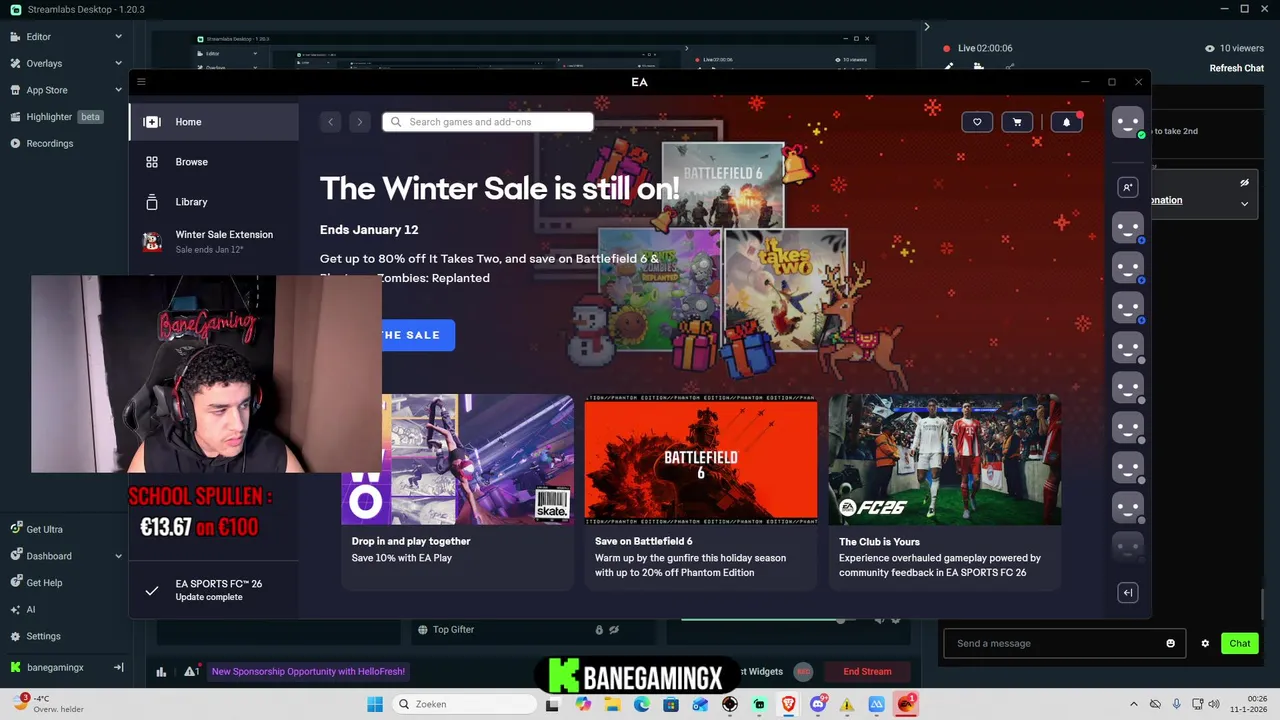Go back using the EA back arrow

click(330, 122)
